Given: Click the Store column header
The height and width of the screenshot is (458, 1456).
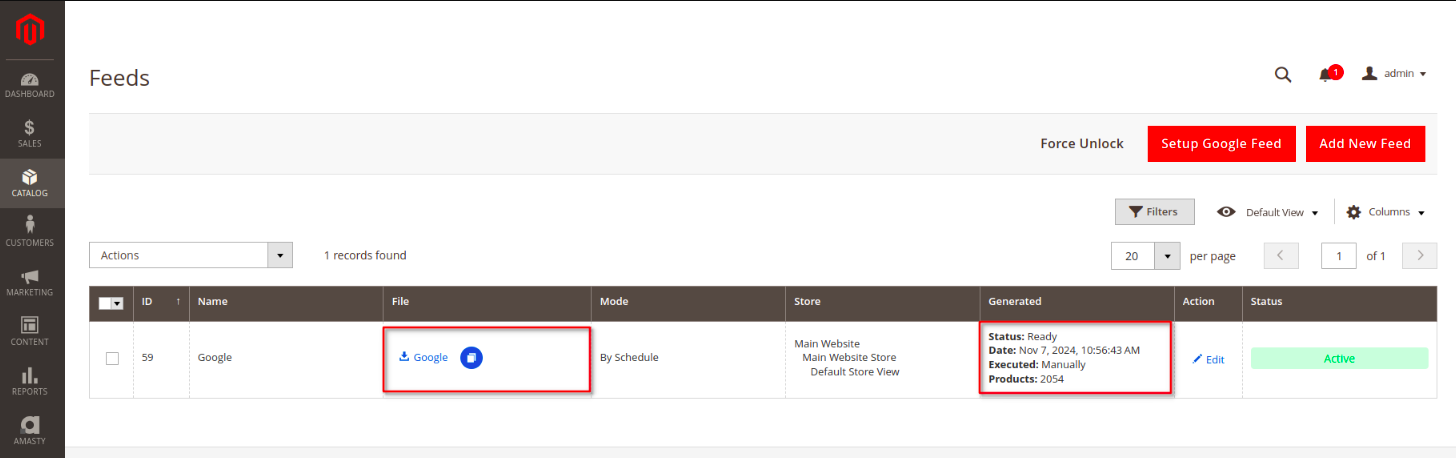Looking at the screenshot, I should tap(882, 302).
